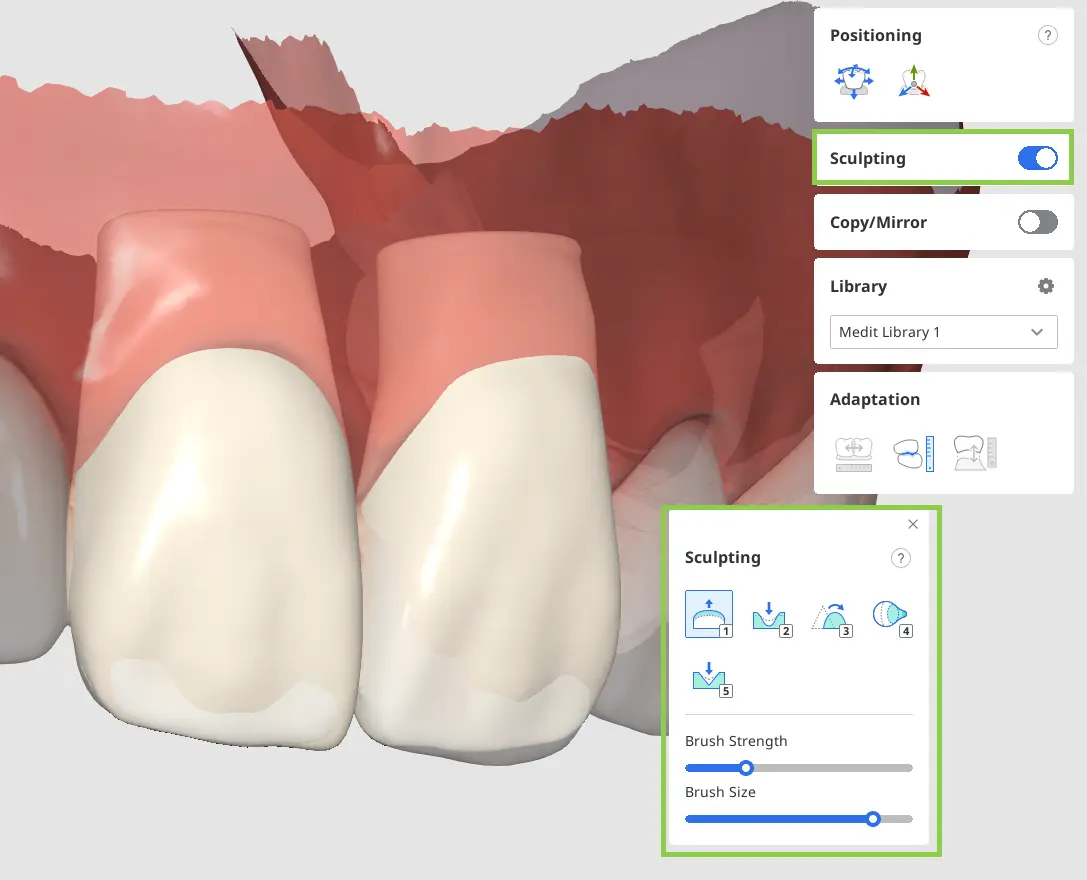Select sculpting tool 5 (groove)

(711, 678)
